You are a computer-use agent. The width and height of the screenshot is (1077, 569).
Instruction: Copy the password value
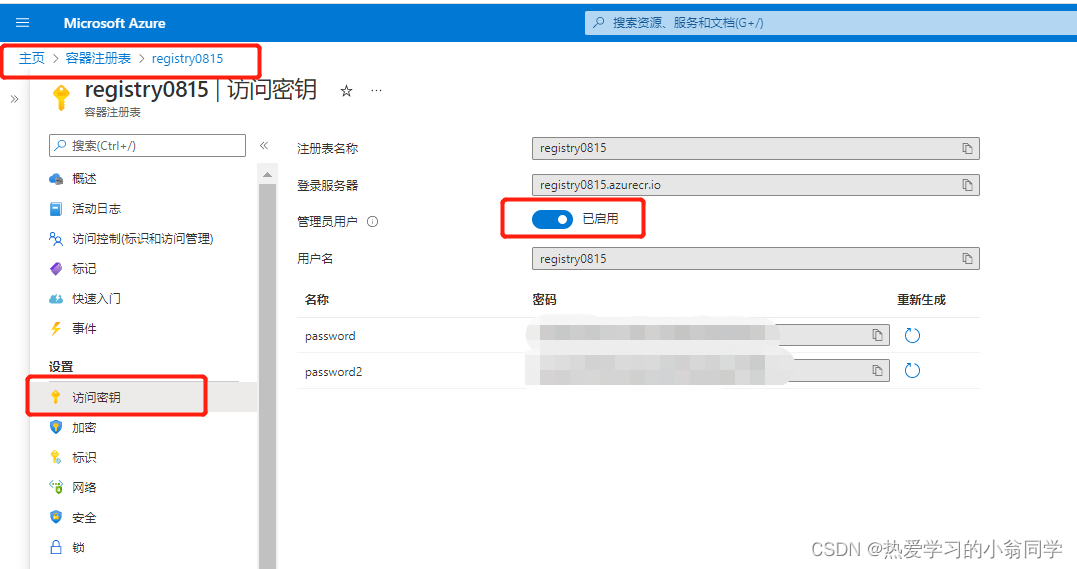877,335
